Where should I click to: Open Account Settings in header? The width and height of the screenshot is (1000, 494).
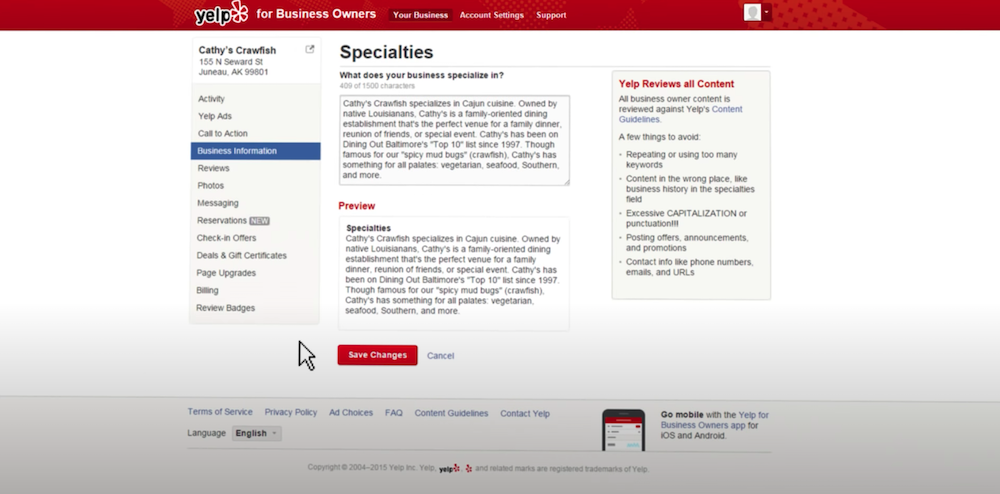click(492, 15)
